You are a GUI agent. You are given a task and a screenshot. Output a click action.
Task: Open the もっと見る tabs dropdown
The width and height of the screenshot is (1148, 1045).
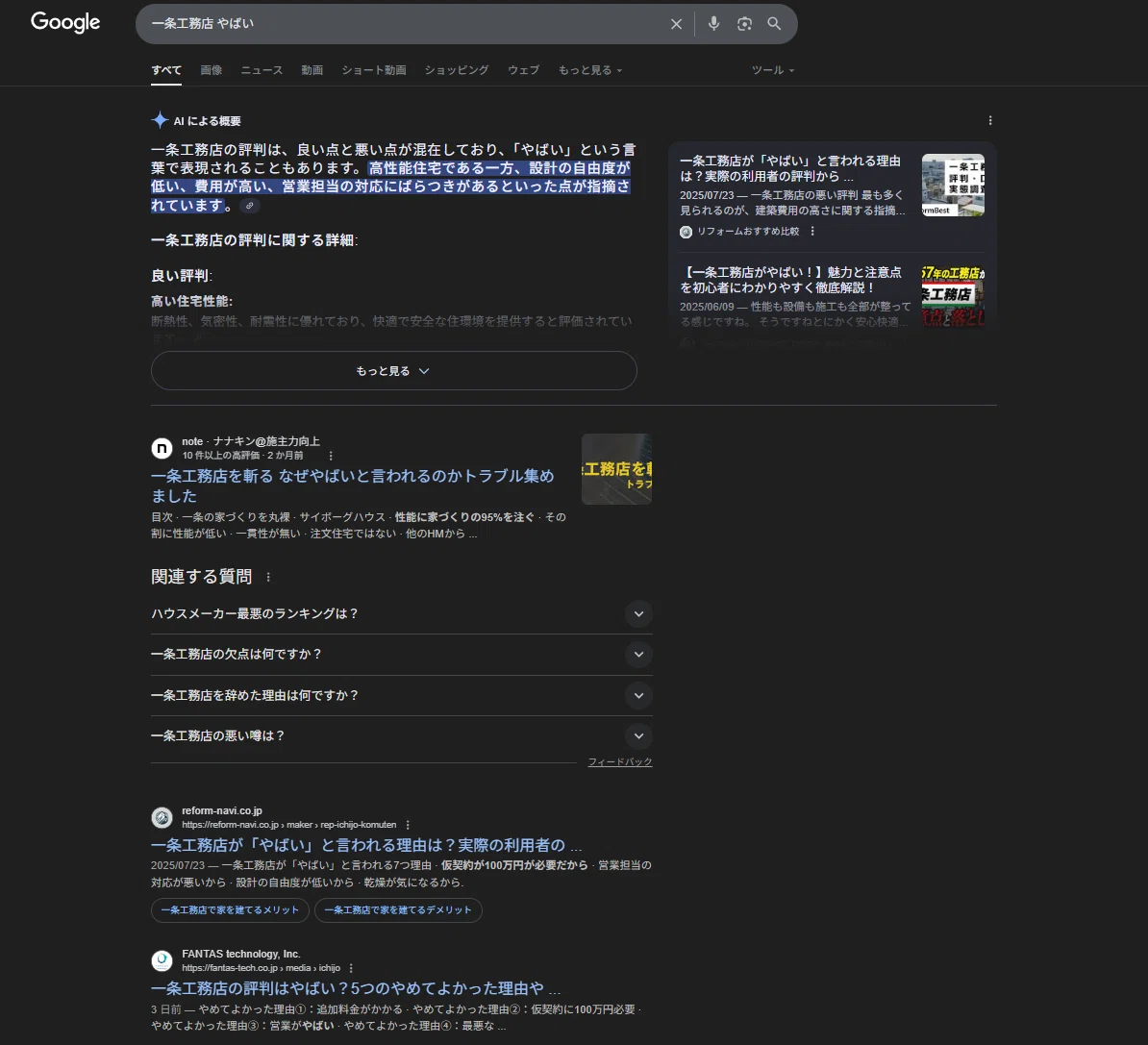590,70
